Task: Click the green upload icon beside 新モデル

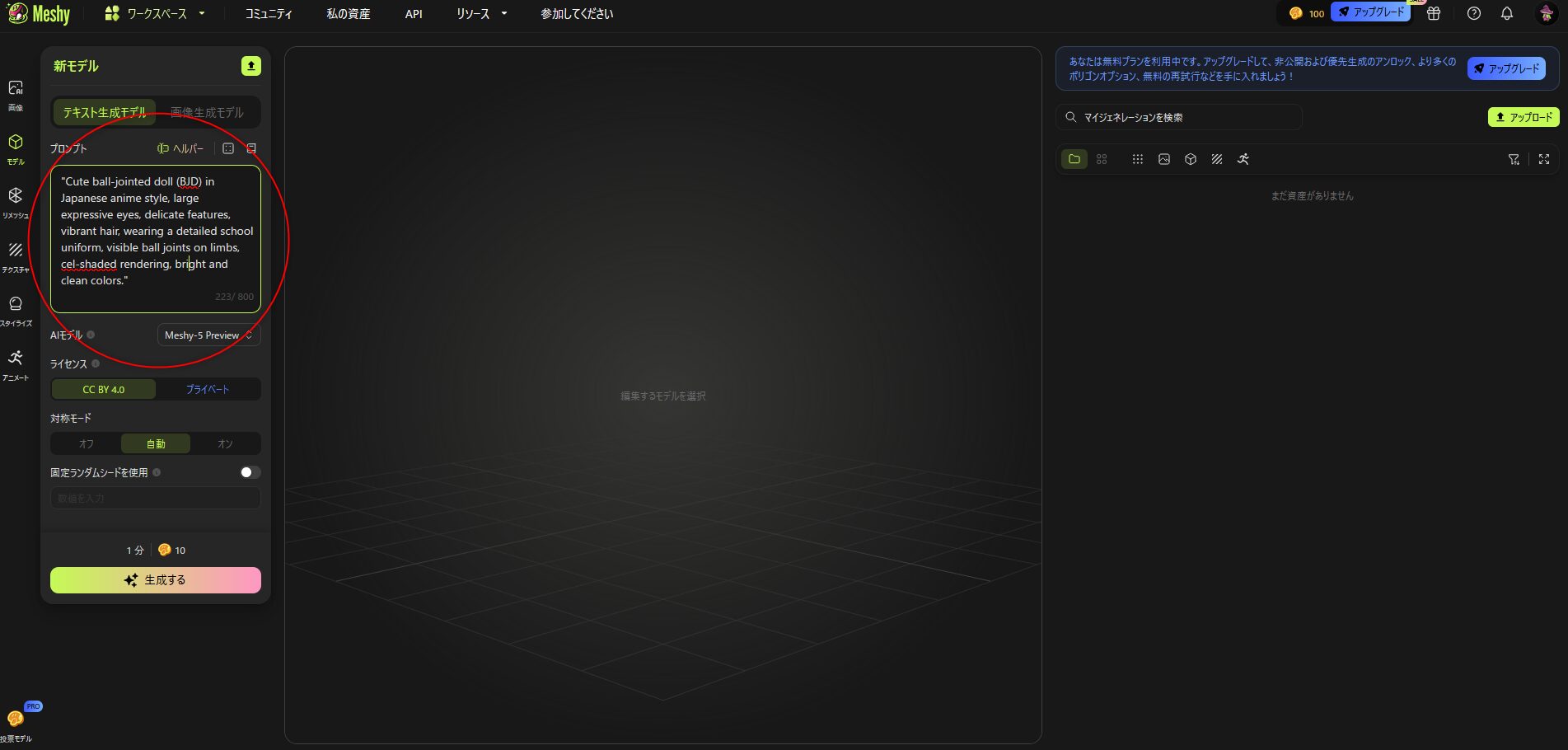Action: pyautogui.click(x=251, y=66)
